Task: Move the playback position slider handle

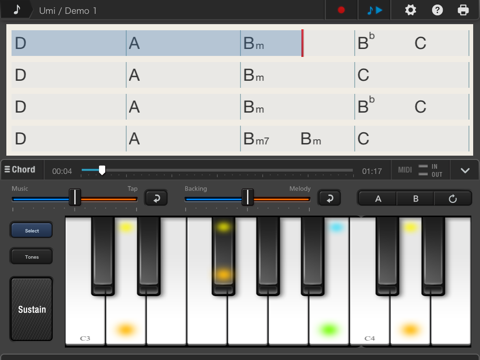Action: (102, 170)
